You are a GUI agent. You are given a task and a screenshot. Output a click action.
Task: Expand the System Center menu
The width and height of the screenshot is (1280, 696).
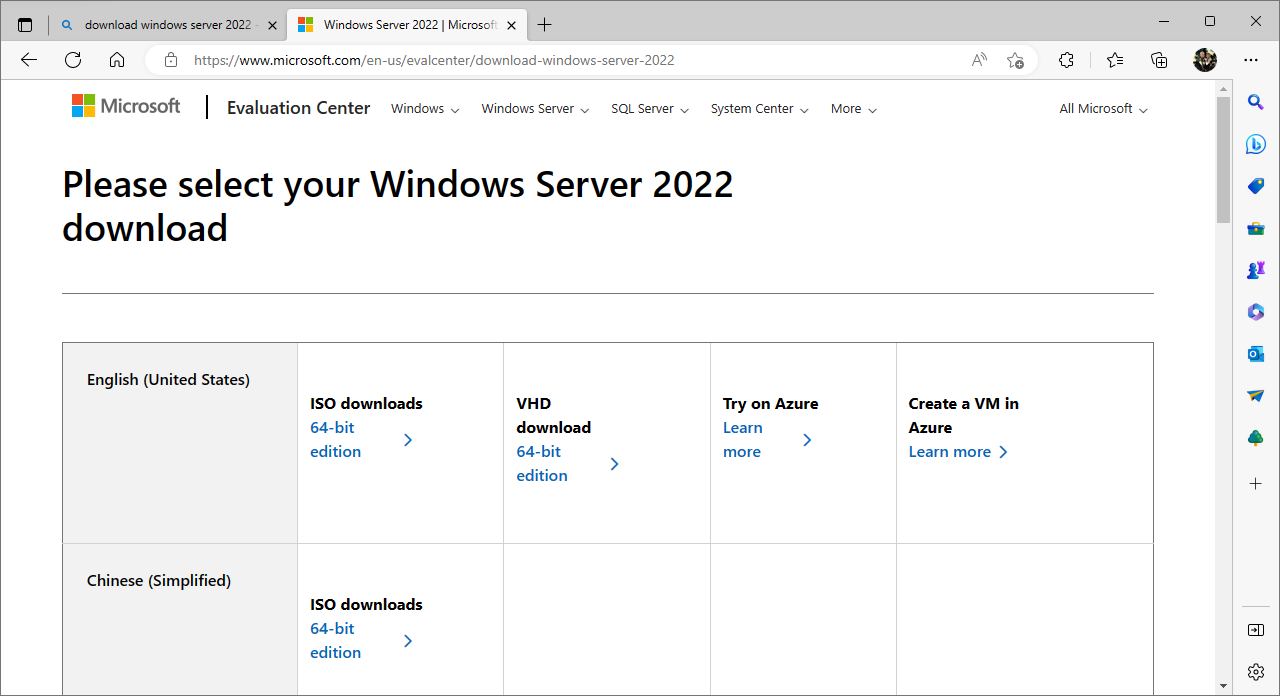coord(759,109)
